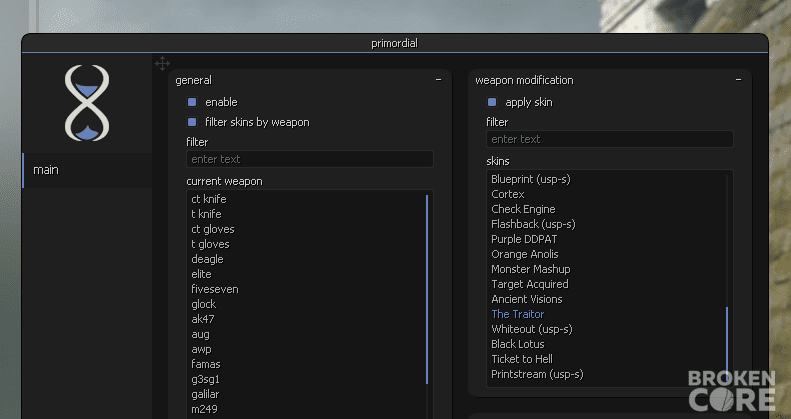Image resolution: width=791 pixels, height=419 pixels.
Task: Select fiveseven in weapon list
Action: [x=215, y=289]
